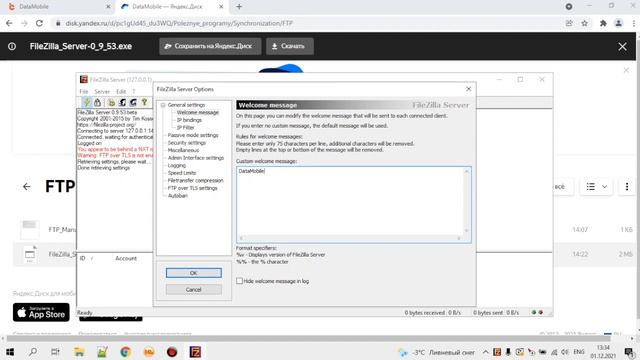Open Passive mode settings page
The width and height of the screenshot is (640, 360).
pyautogui.click(x=193, y=135)
